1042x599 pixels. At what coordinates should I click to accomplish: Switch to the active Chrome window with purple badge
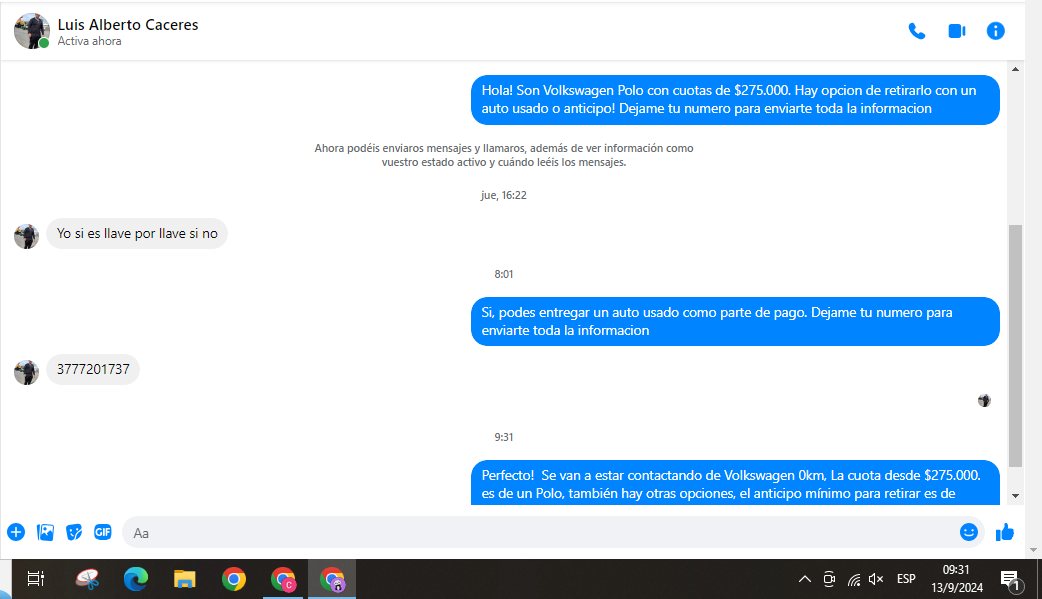pos(332,579)
